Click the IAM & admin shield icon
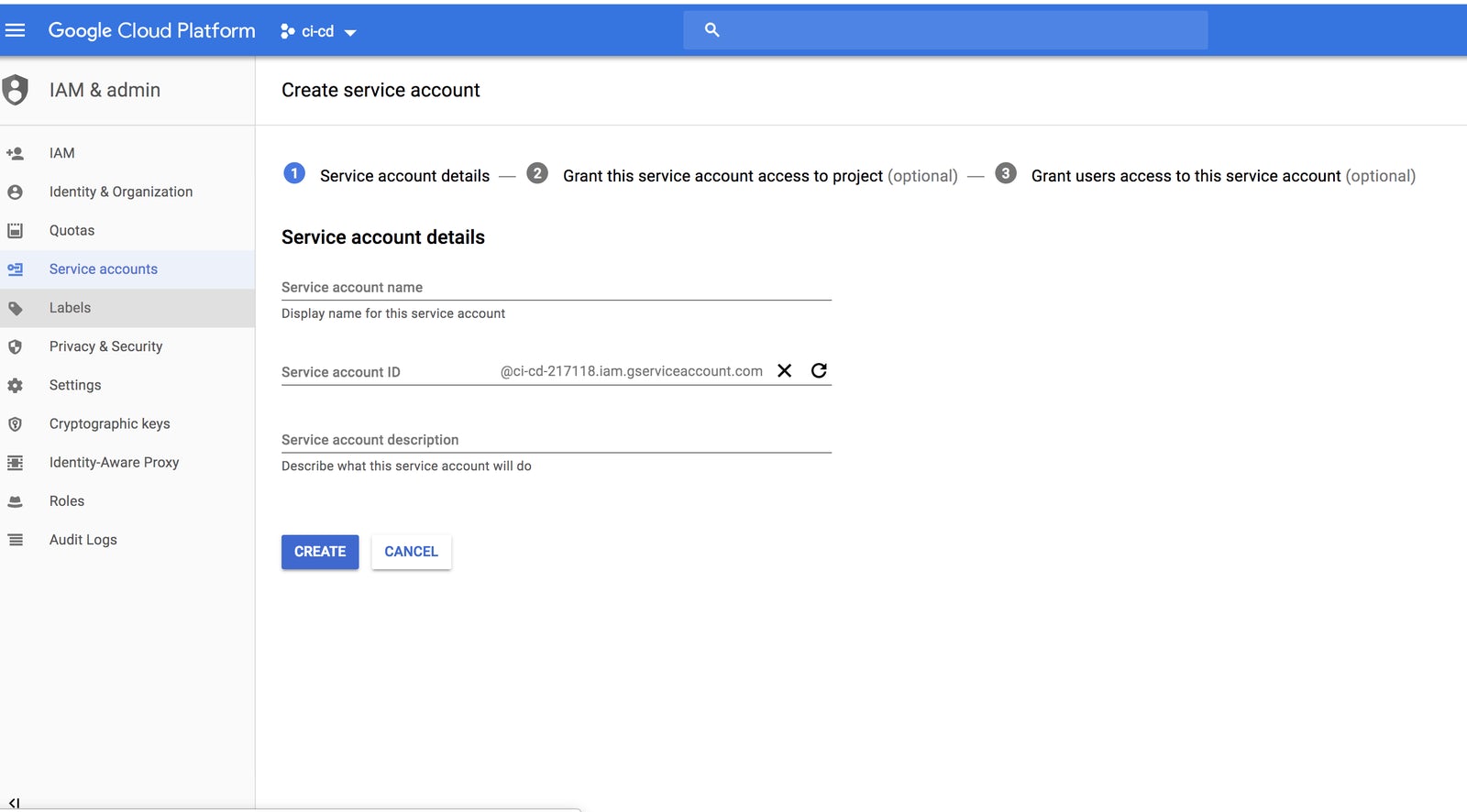Image resolution: width=1467 pixels, height=812 pixels. coord(15,90)
